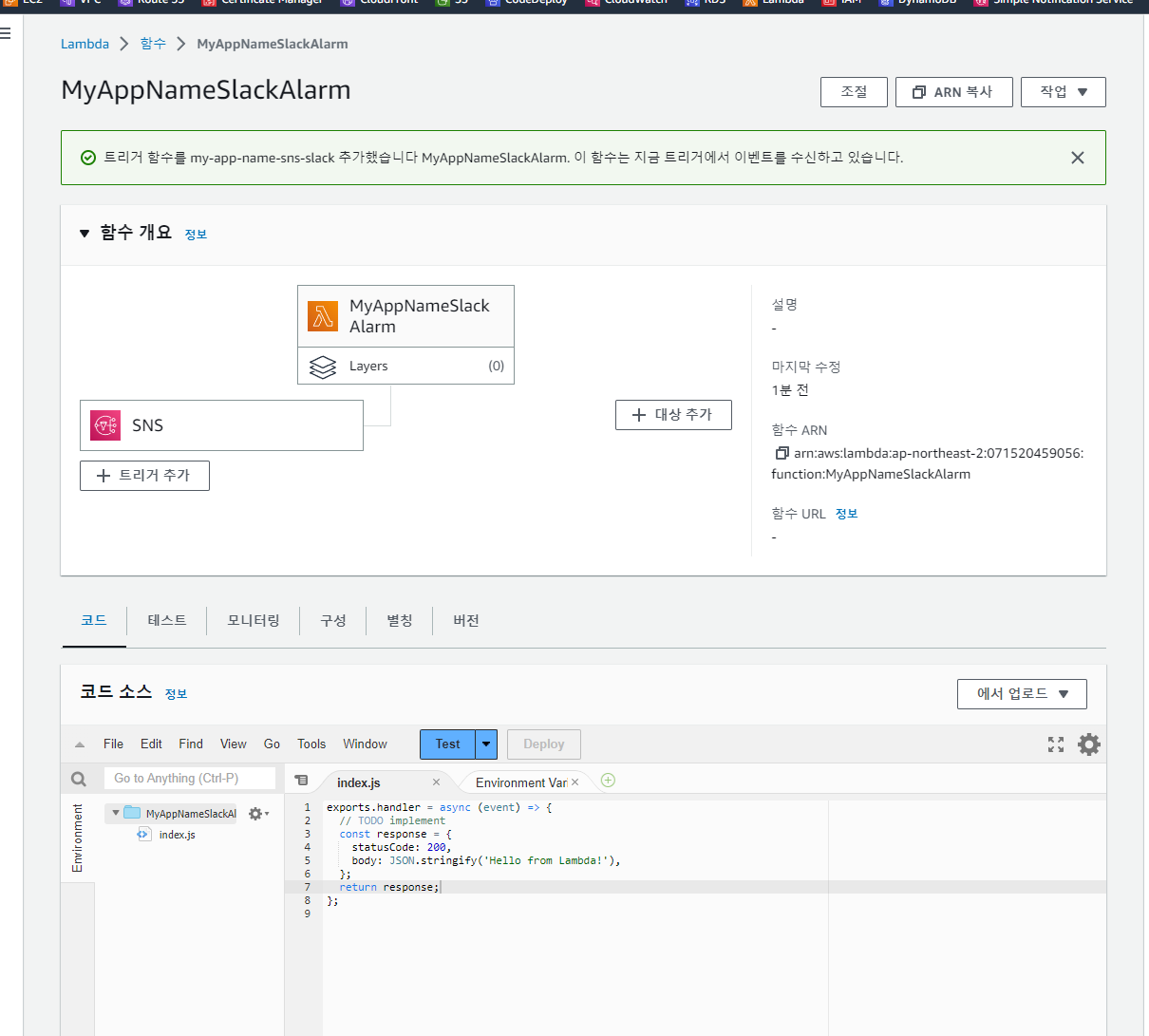Open 정보 link next to 함수 개요
This screenshot has height=1036, width=1149.
[196, 235]
